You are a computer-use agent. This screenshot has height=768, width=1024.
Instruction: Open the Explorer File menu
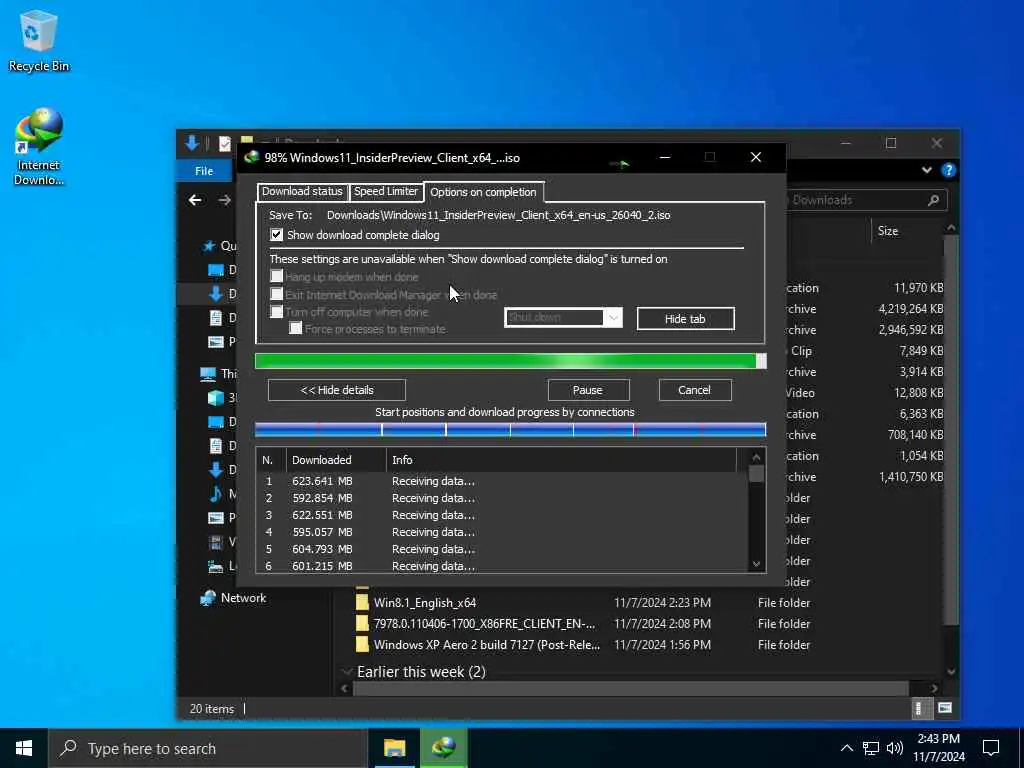click(204, 170)
